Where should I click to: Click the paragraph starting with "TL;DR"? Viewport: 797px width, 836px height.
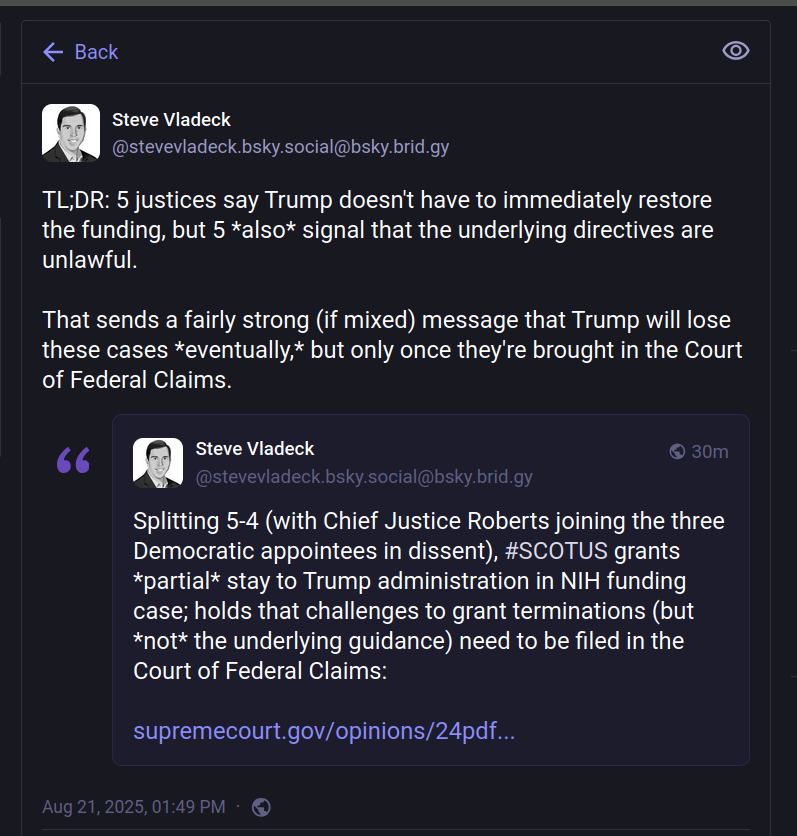tap(377, 228)
